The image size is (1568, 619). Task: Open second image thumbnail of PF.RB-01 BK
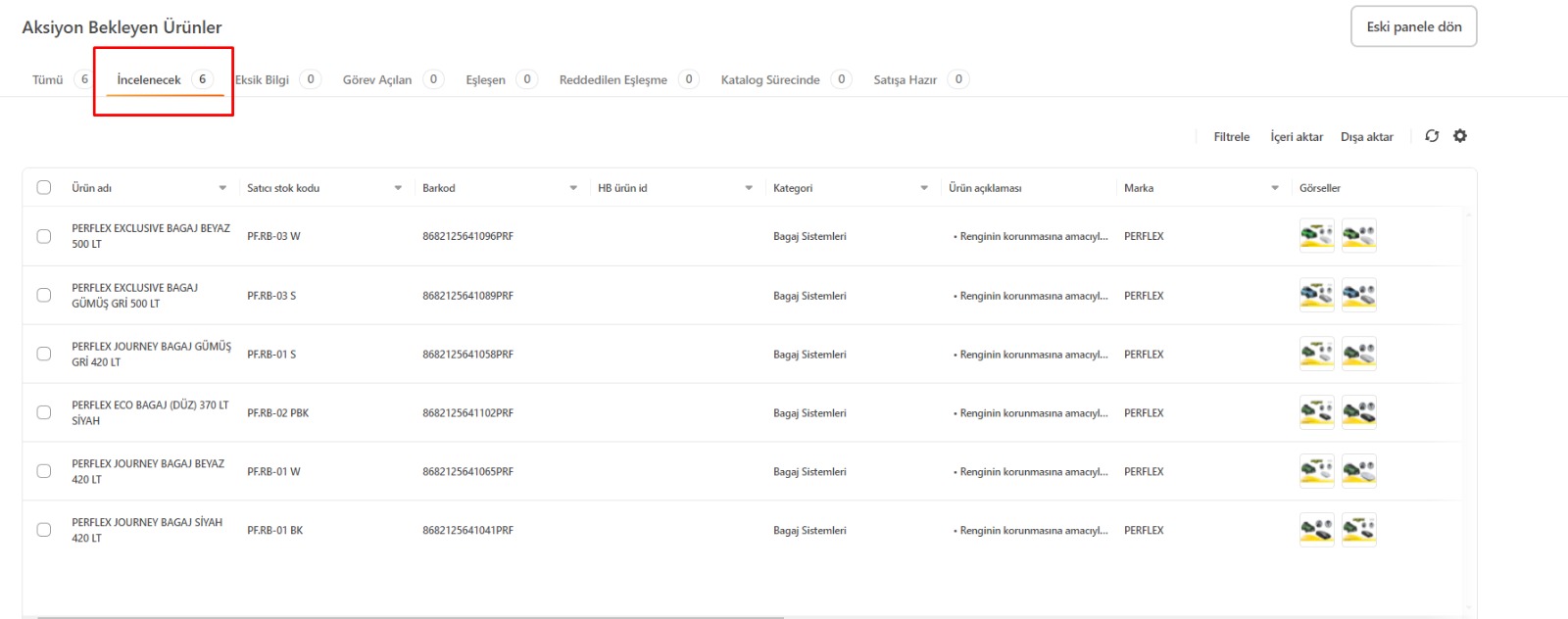1358,530
